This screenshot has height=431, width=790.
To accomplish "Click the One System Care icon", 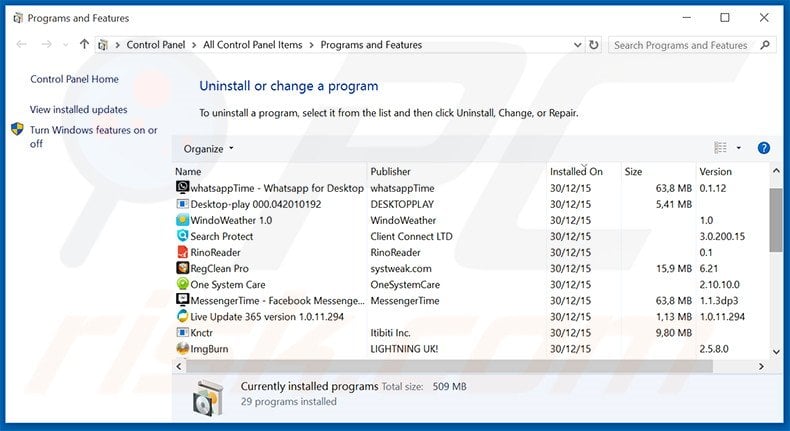I will (182, 284).
